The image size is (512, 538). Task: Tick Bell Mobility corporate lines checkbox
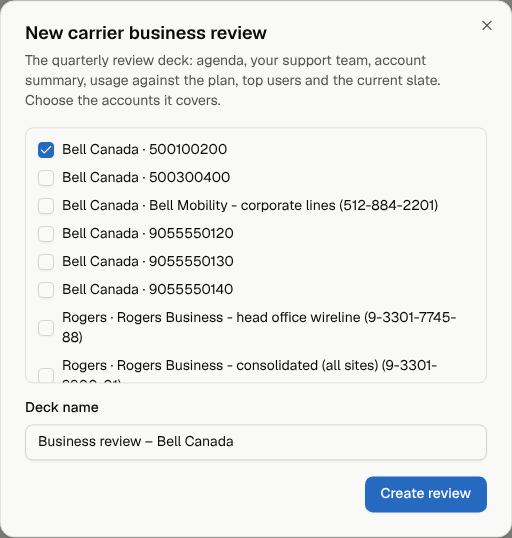(46, 206)
